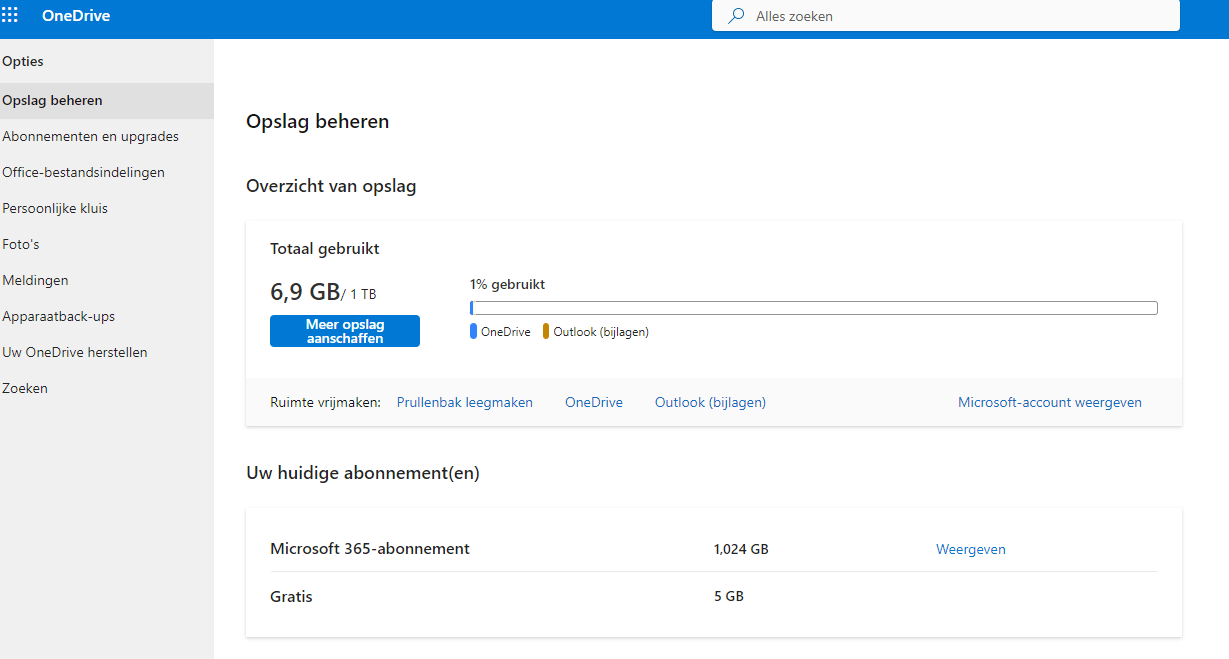Open the 'OneDrive' free-up-space link
Screen dimensions: 1229x659
tap(594, 402)
